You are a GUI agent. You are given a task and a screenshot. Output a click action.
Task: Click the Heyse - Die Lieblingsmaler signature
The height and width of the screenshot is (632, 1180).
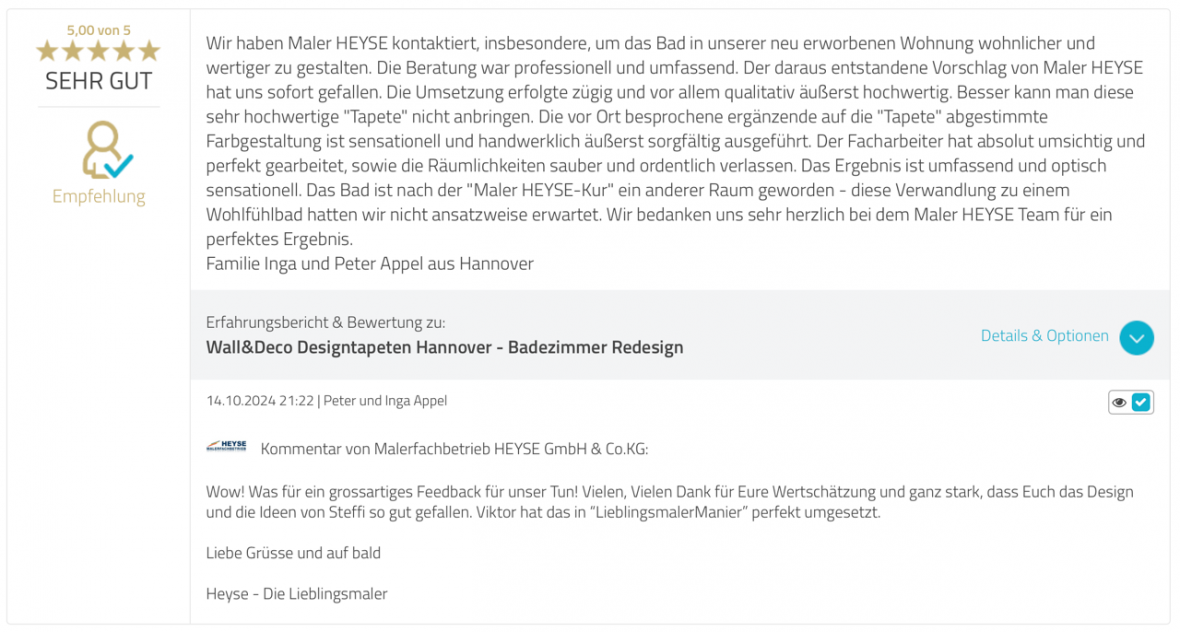(297, 593)
